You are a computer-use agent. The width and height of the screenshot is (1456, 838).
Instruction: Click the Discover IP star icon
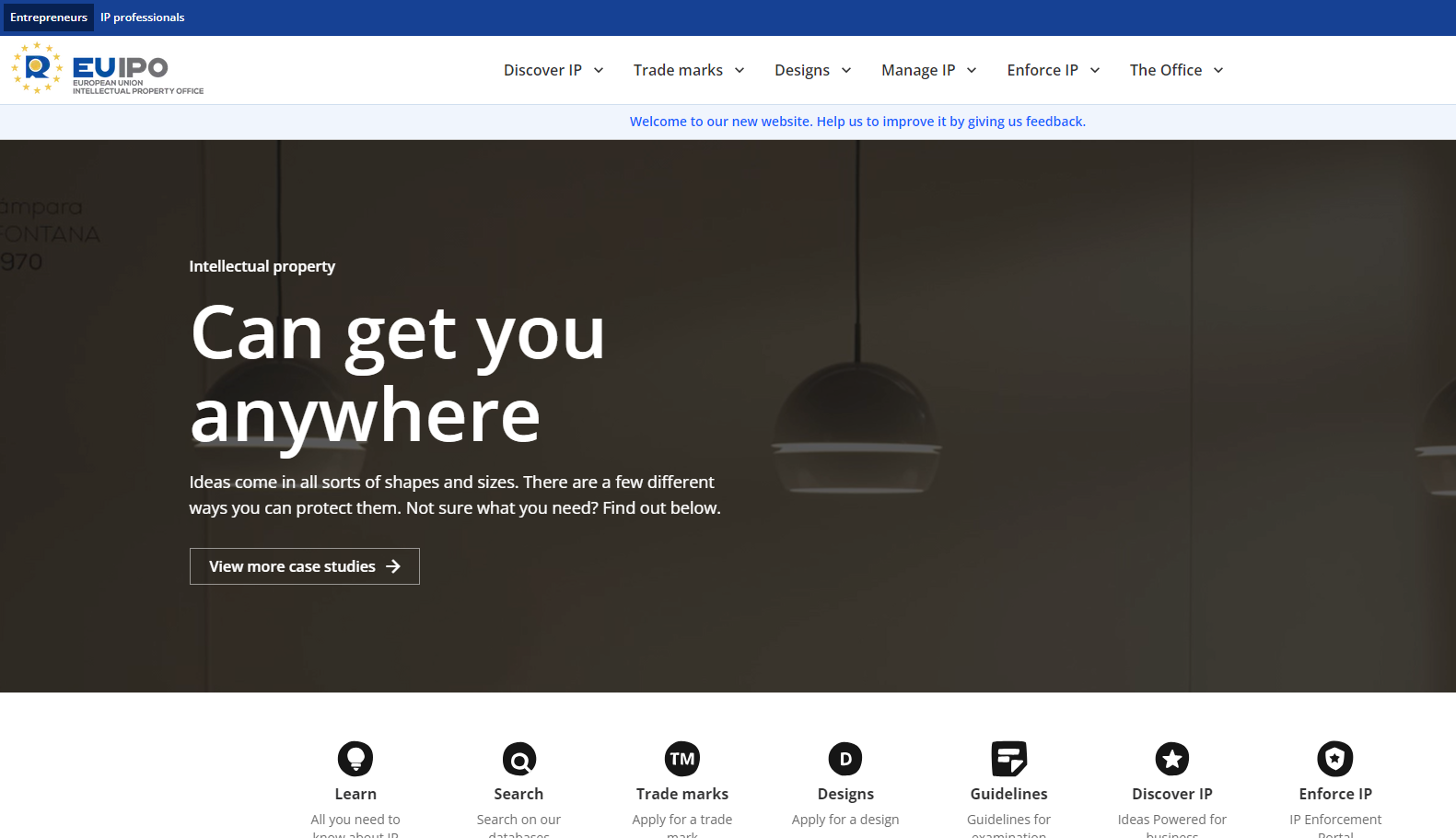pyautogui.click(x=1172, y=759)
